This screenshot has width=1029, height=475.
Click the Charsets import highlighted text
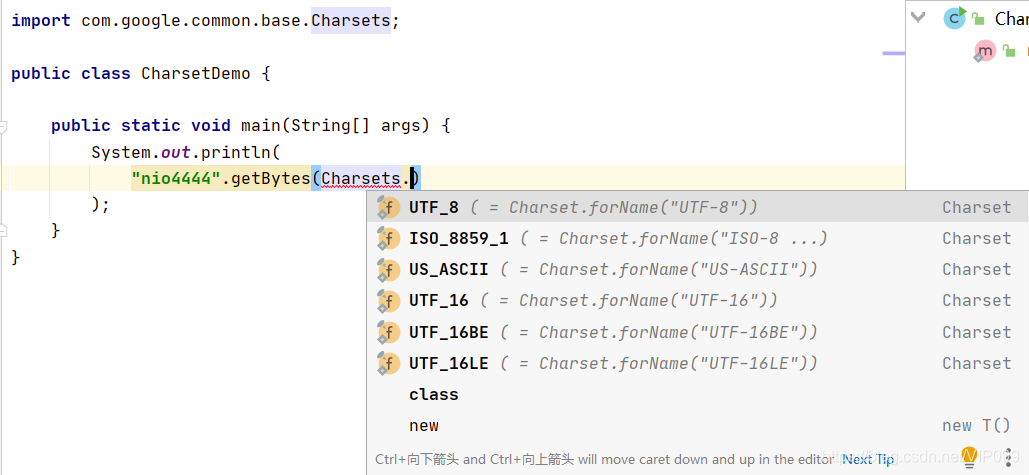351,20
